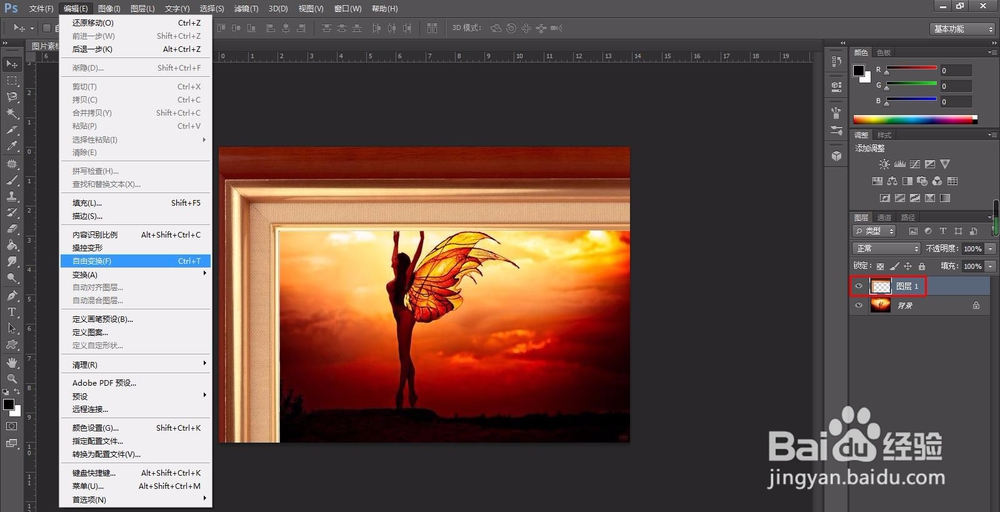Select the Magic Wand tool

click(11, 113)
